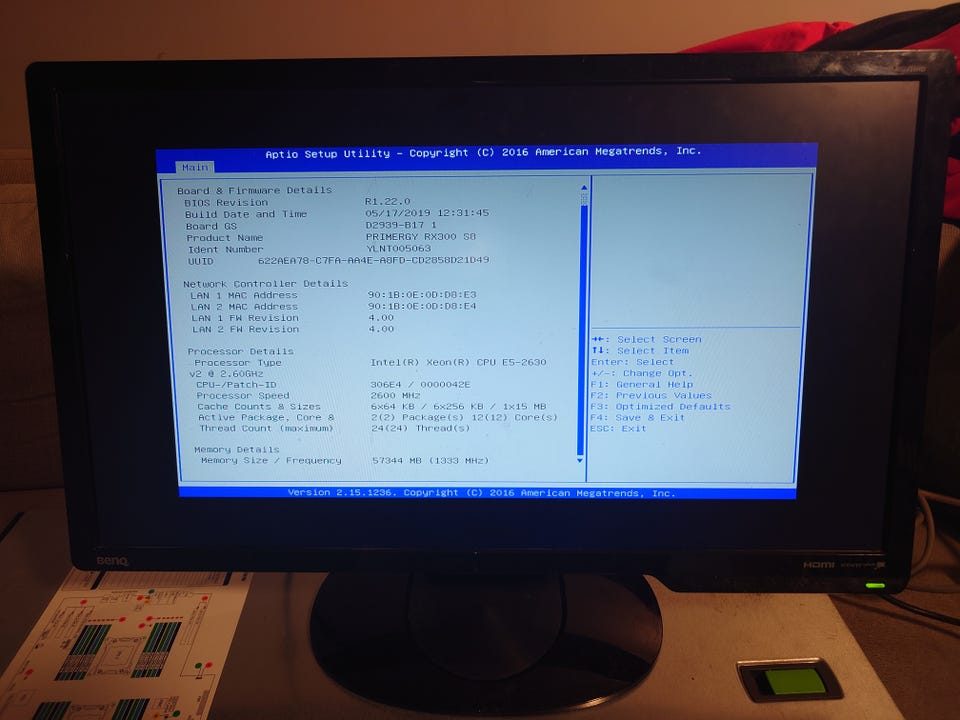The width and height of the screenshot is (960, 720).
Task: Click the F2: Previous Values hint
Action: tap(651, 396)
